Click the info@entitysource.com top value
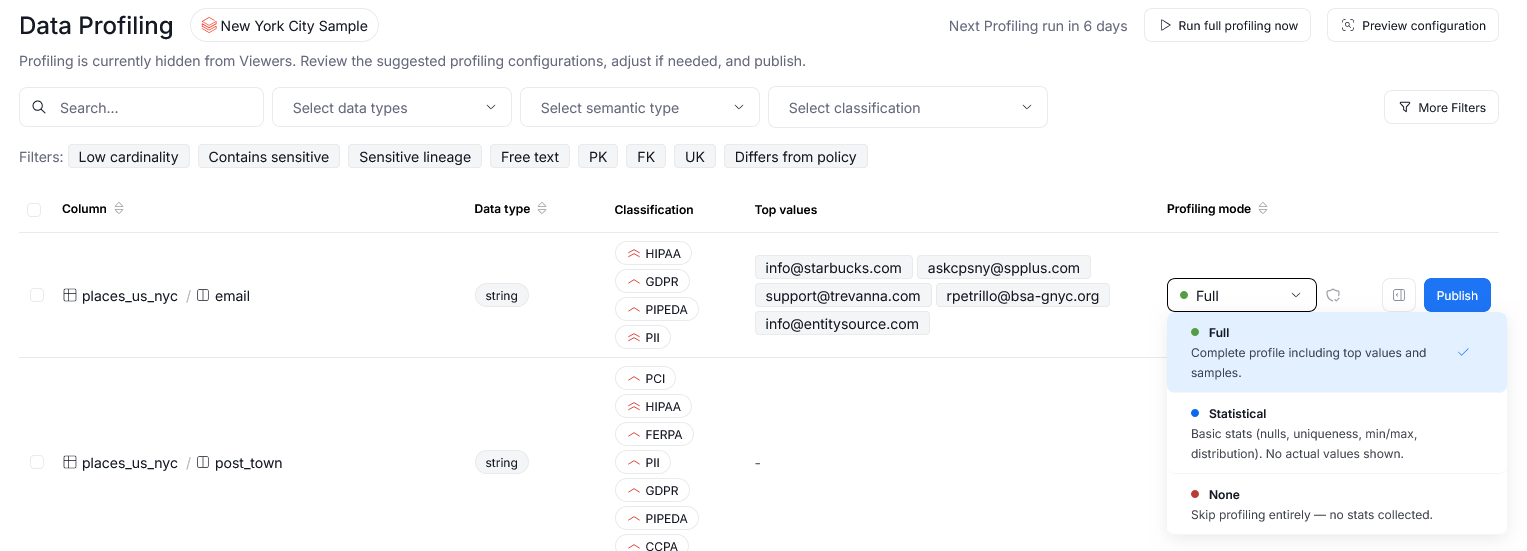This screenshot has height=551, width=1527. pyautogui.click(x=842, y=324)
